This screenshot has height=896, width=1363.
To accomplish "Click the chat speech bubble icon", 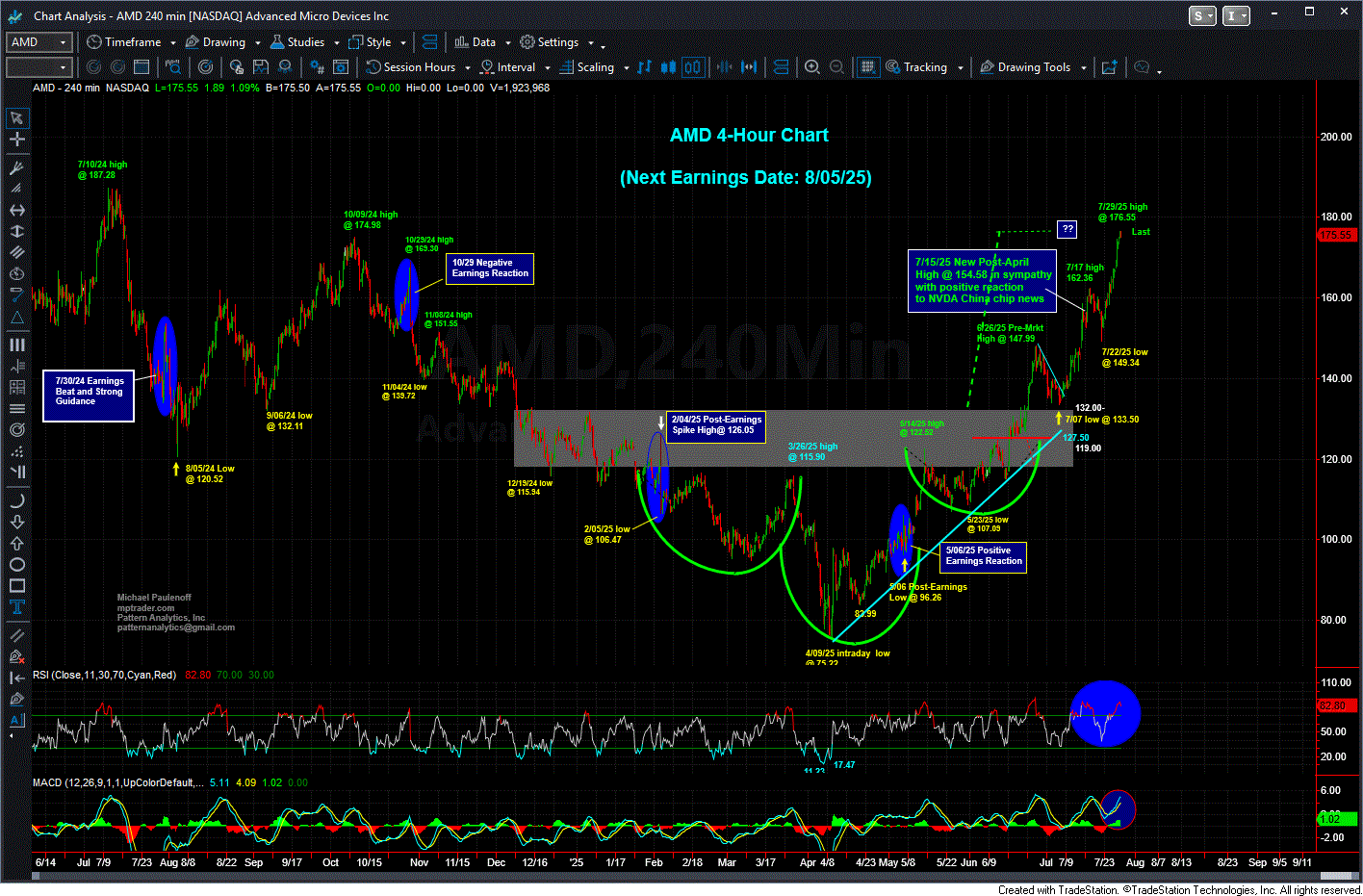I will click(x=1142, y=67).
